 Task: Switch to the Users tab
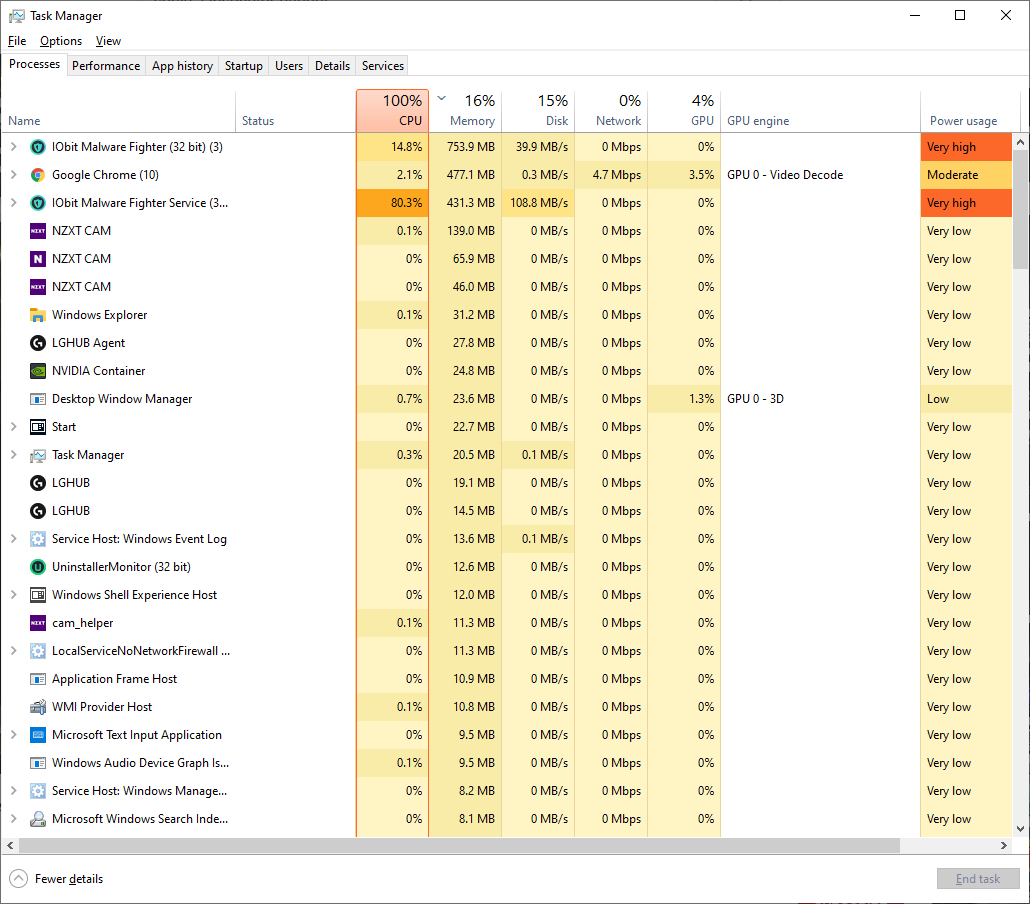[x=289, y=66]
